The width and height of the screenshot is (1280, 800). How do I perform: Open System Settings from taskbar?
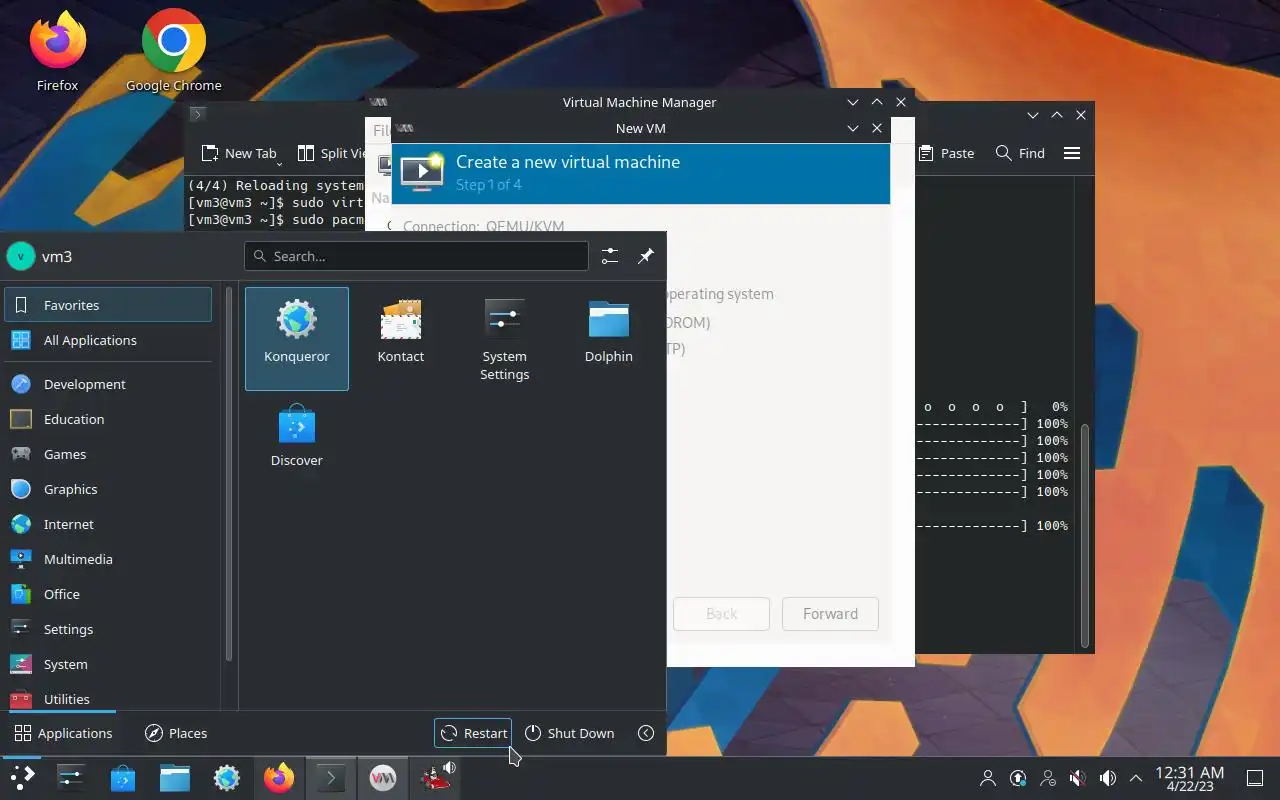[x=71, y=777]
